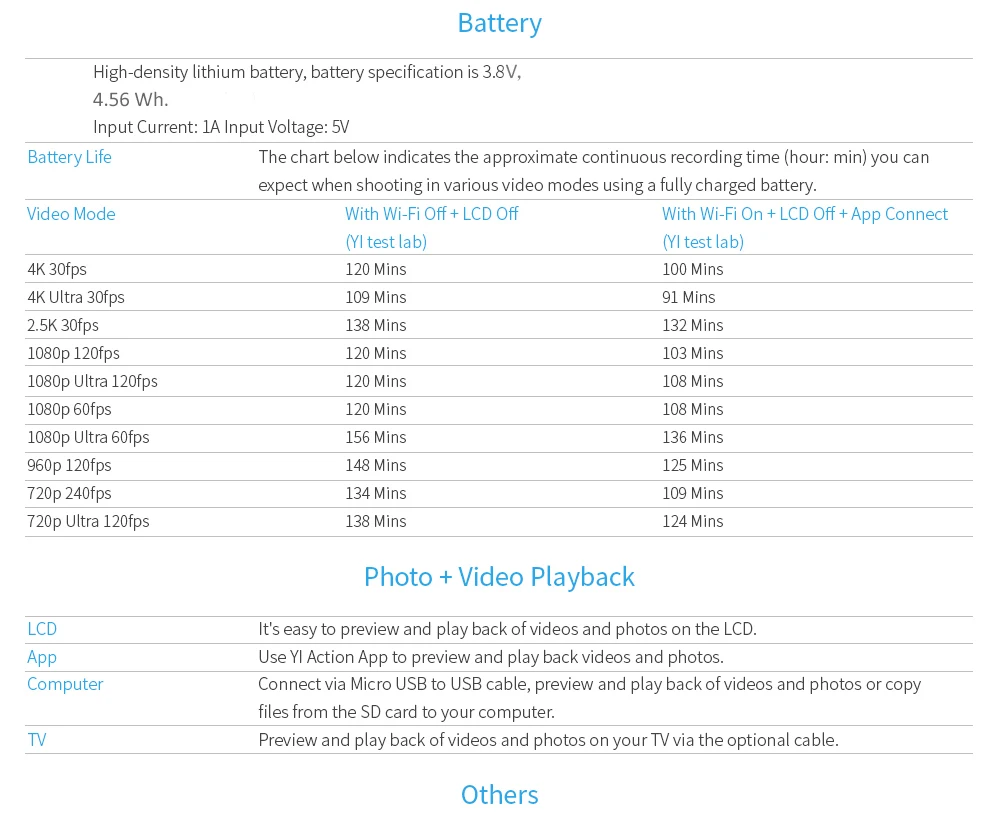The image size is (1000, 820).
Task: Select the LCD playback label
Action: pos(42,629)
